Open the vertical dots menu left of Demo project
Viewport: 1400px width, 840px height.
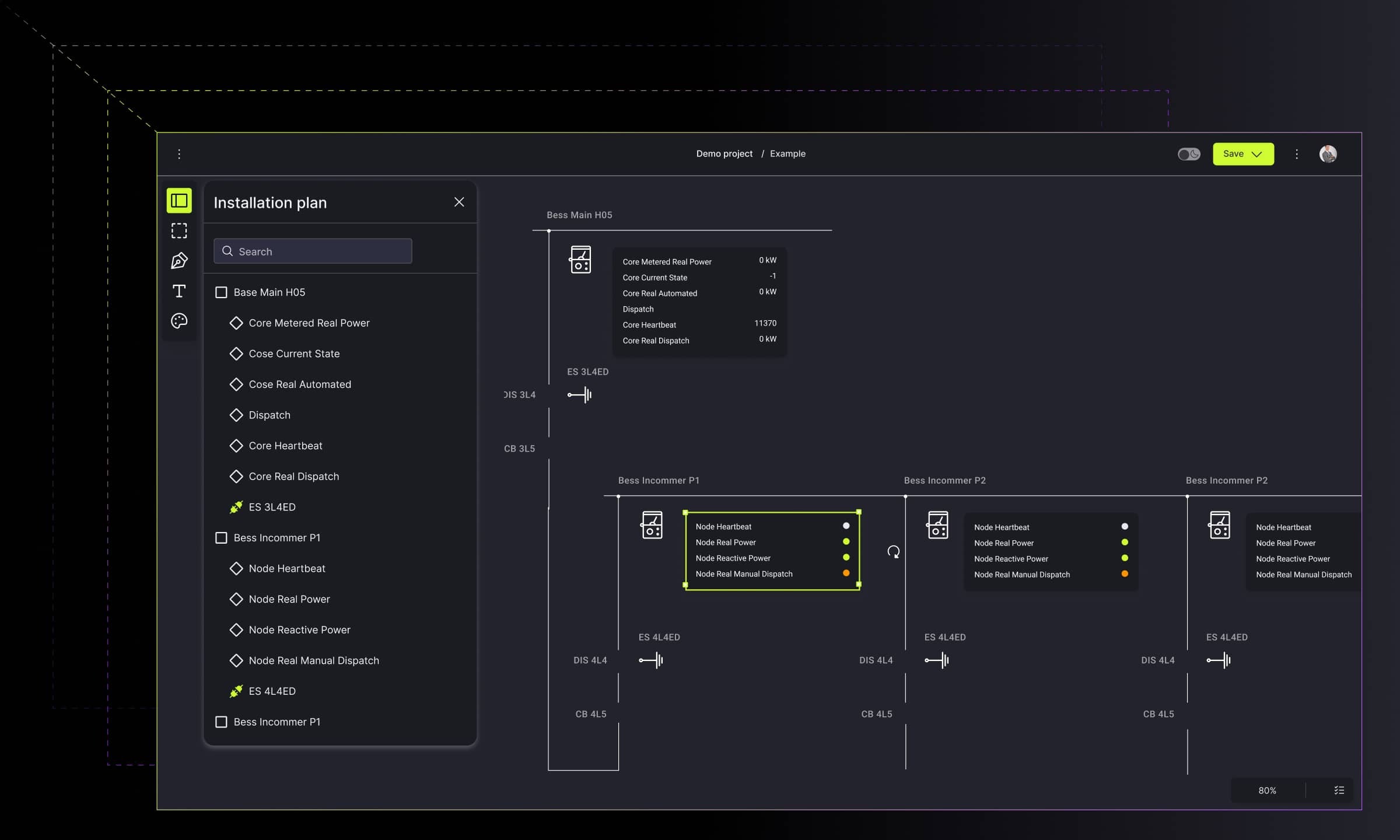click(x=179, y=154)
